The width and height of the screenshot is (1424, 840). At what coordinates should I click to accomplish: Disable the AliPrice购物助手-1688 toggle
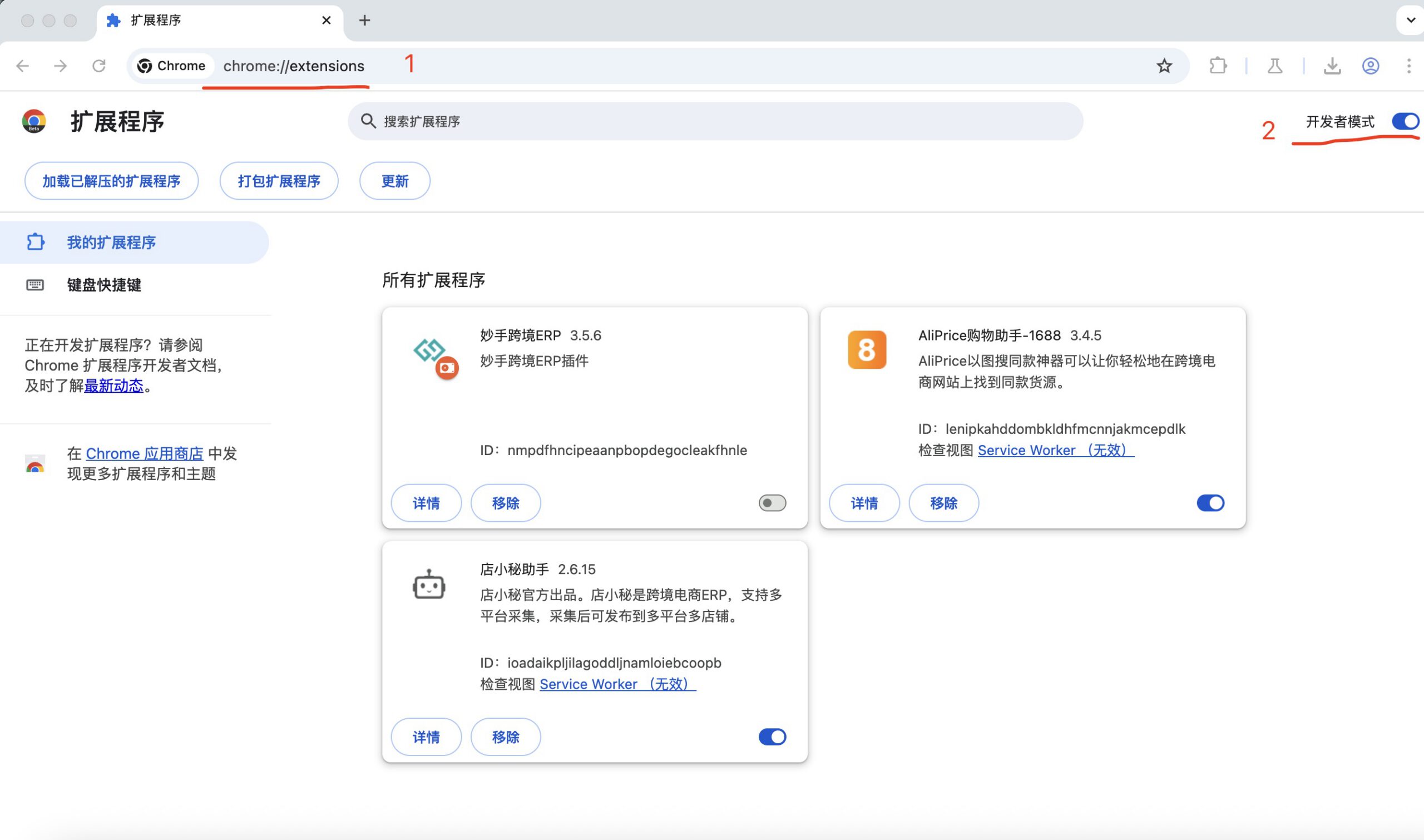[1210, 503]
